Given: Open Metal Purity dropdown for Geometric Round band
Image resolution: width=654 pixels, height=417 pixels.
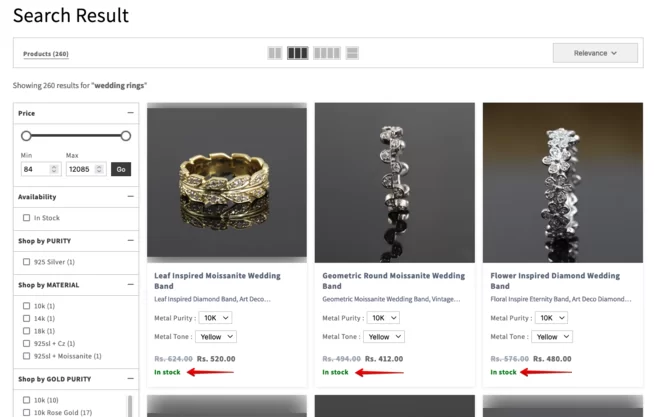Looking at the screenshot, I should (x=383, y=318).
